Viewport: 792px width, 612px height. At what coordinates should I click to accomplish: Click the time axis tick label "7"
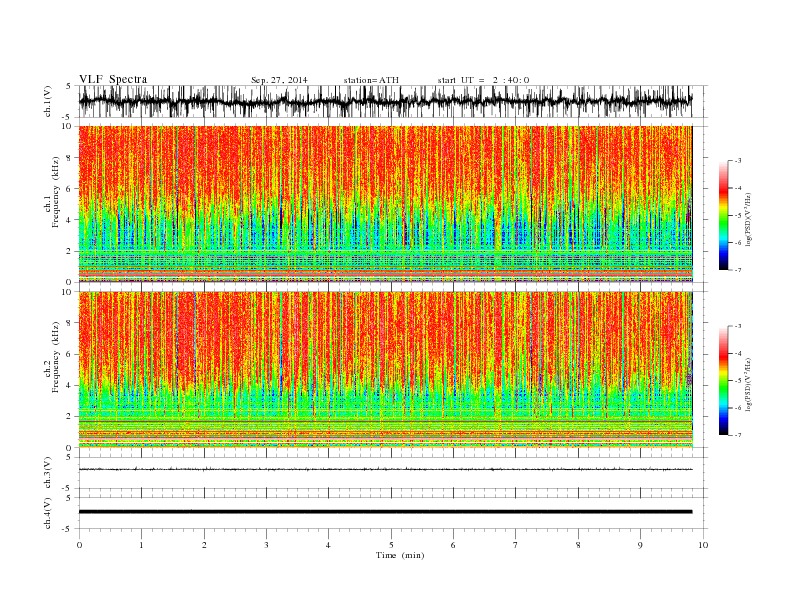(x=516, y=545)
